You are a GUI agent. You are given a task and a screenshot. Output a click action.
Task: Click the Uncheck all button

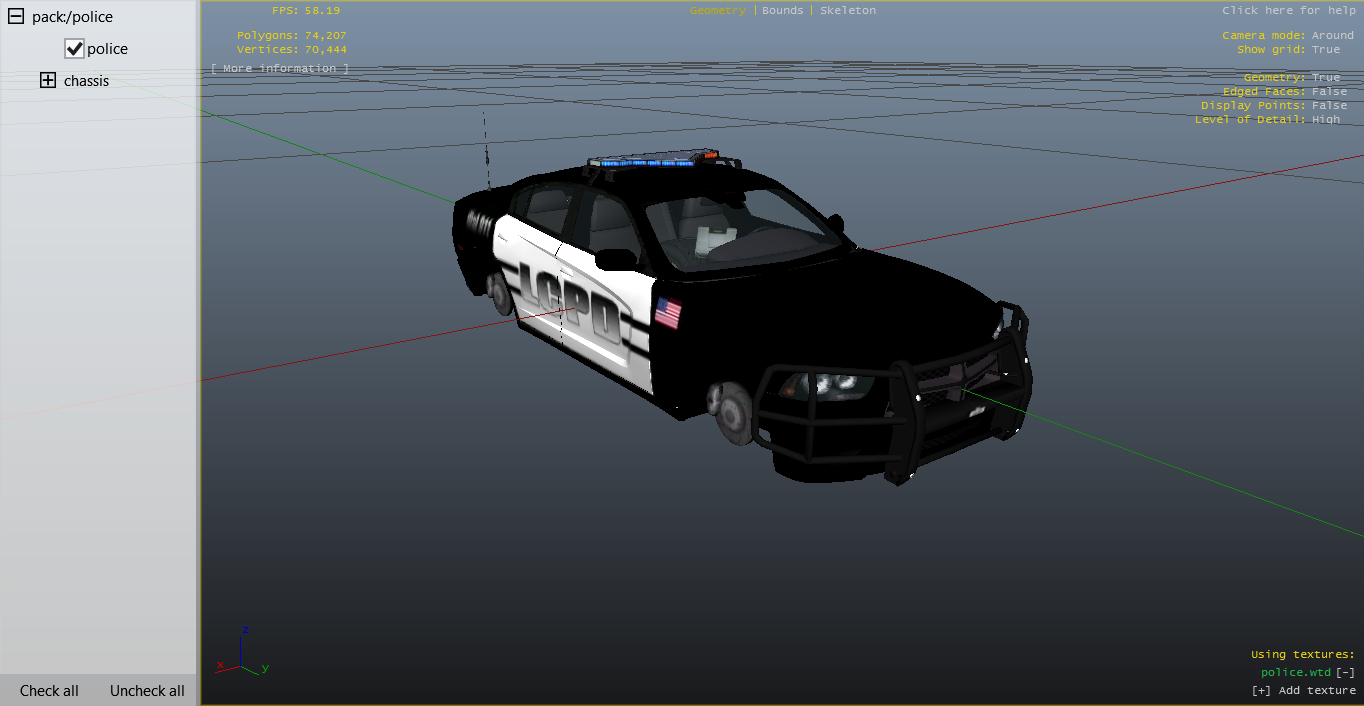pos(147,691)
